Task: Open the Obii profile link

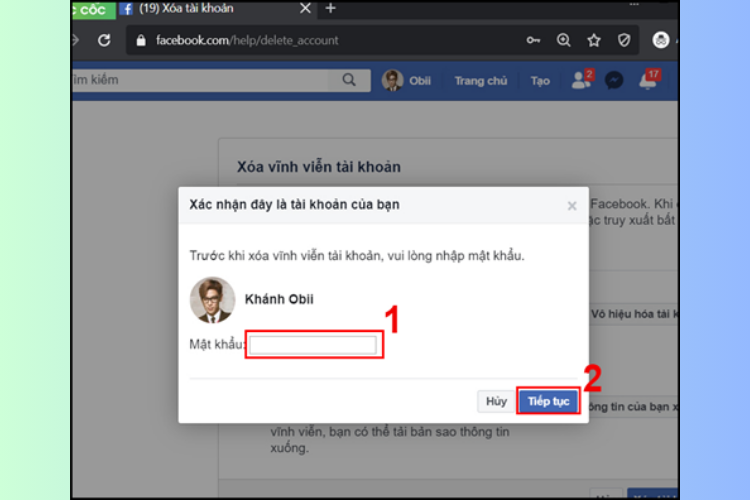Action: click(x=407, y=80)
